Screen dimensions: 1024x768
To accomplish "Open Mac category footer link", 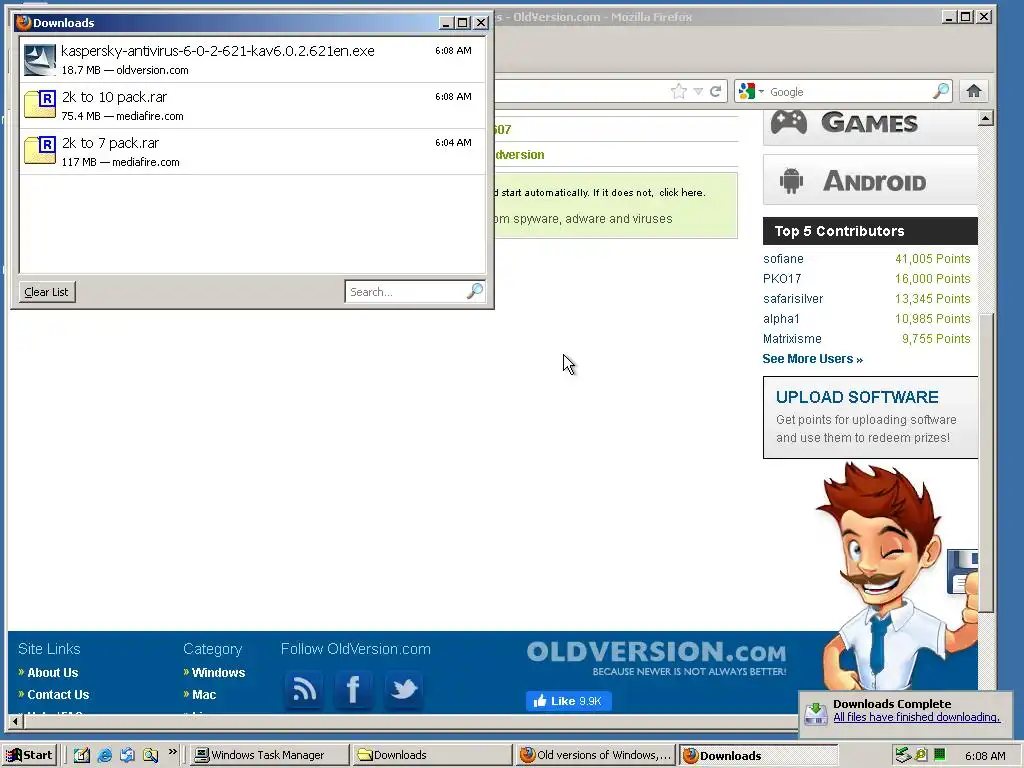I will tap(204, 695).
